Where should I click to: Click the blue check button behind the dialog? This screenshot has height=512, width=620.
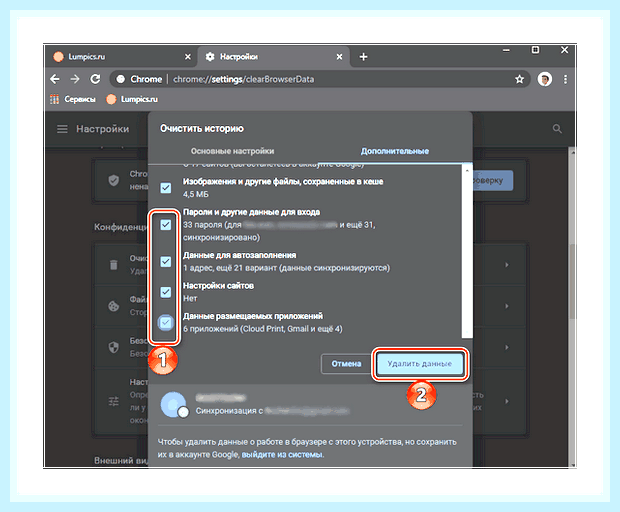click(x=493, y=181)
